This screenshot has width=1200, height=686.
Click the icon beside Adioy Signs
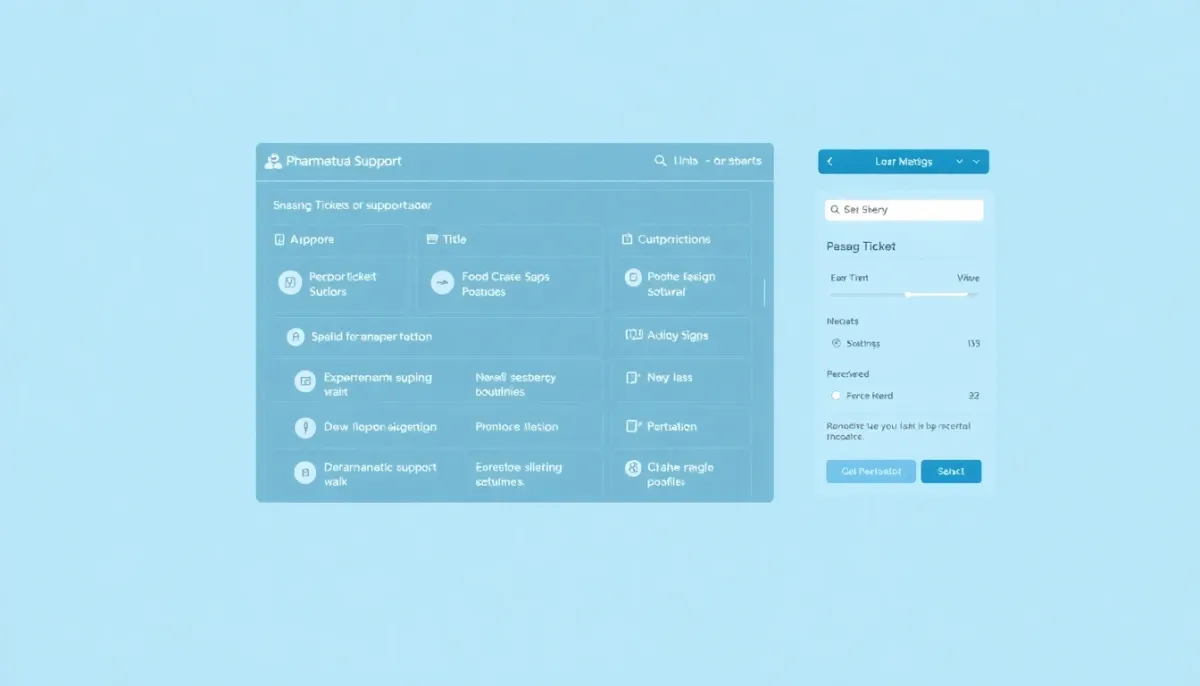(x=633, y=335)
